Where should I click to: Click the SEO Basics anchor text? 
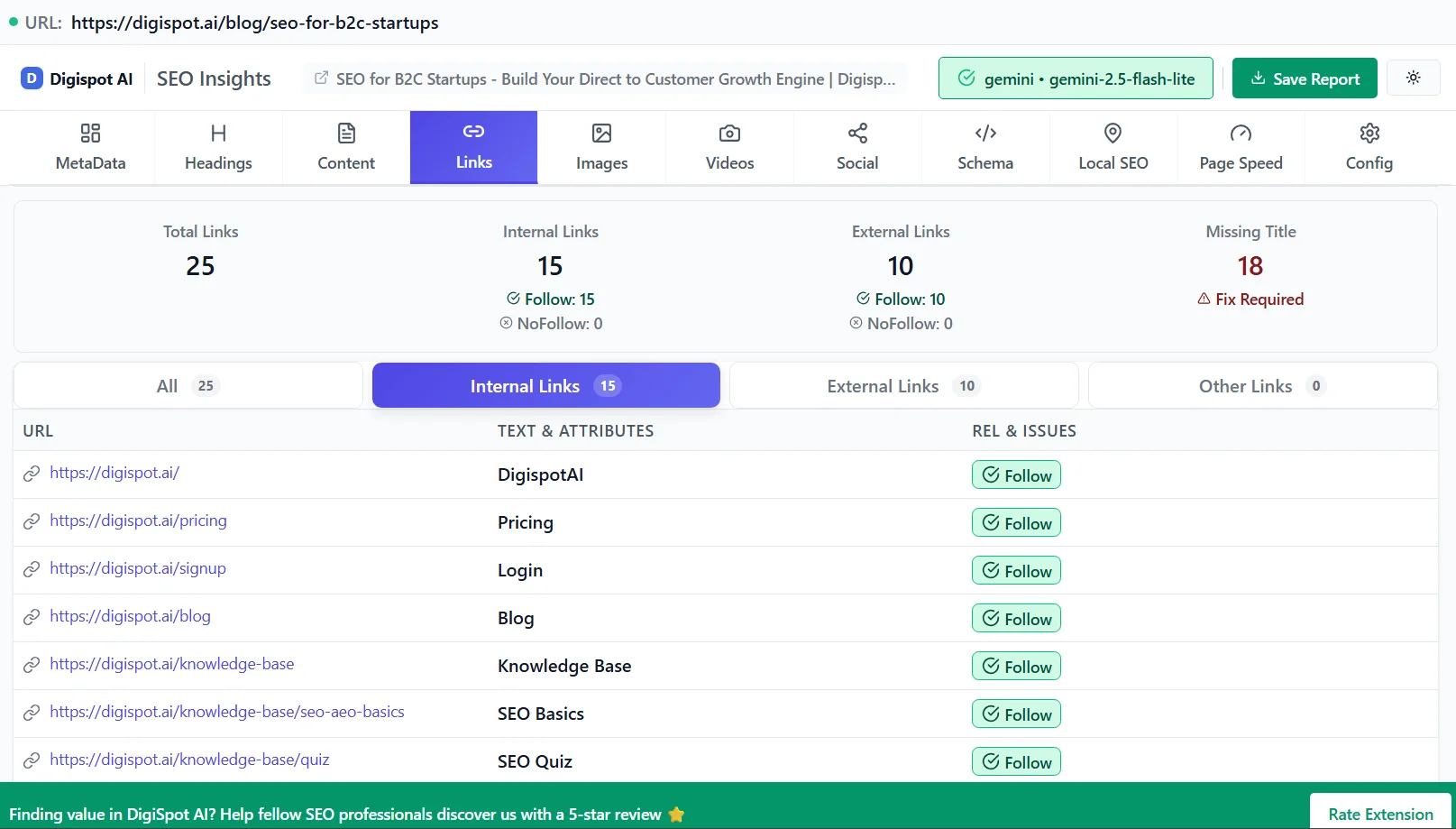click(541, 714)
